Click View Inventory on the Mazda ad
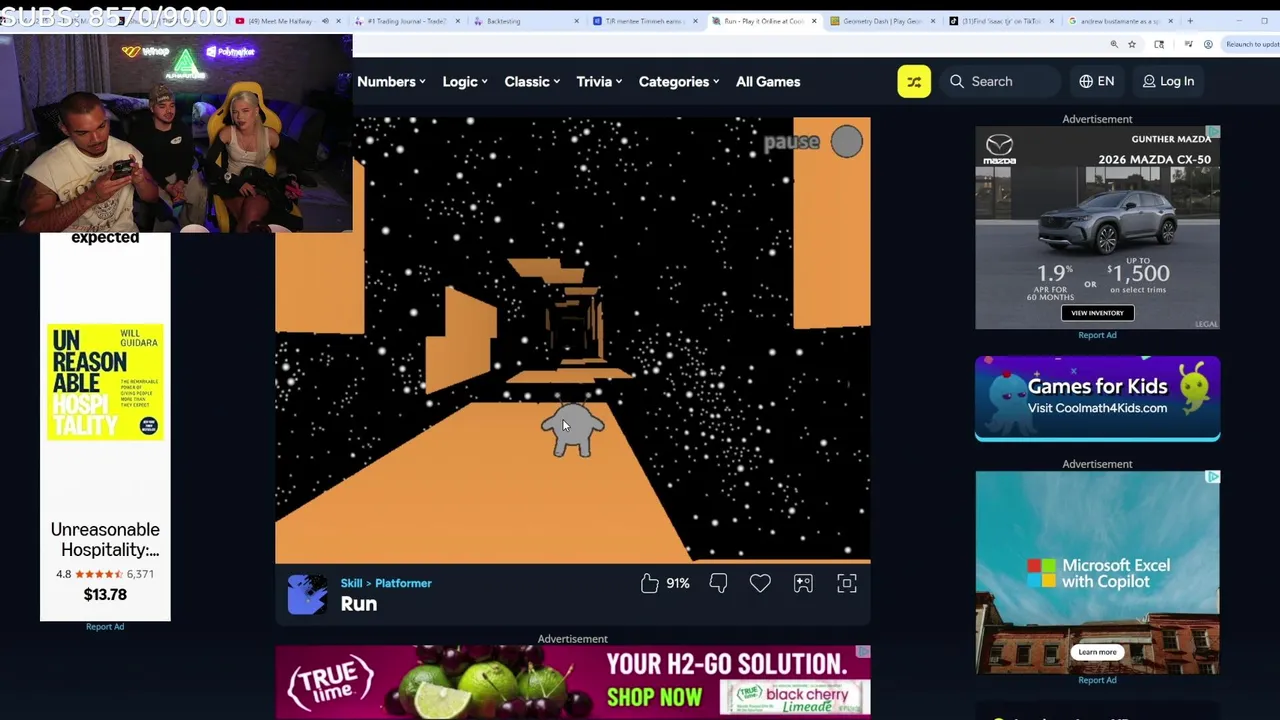The height and width of the screenshot is (720, 1280). pyautogui.click(x=1097, y=313)
